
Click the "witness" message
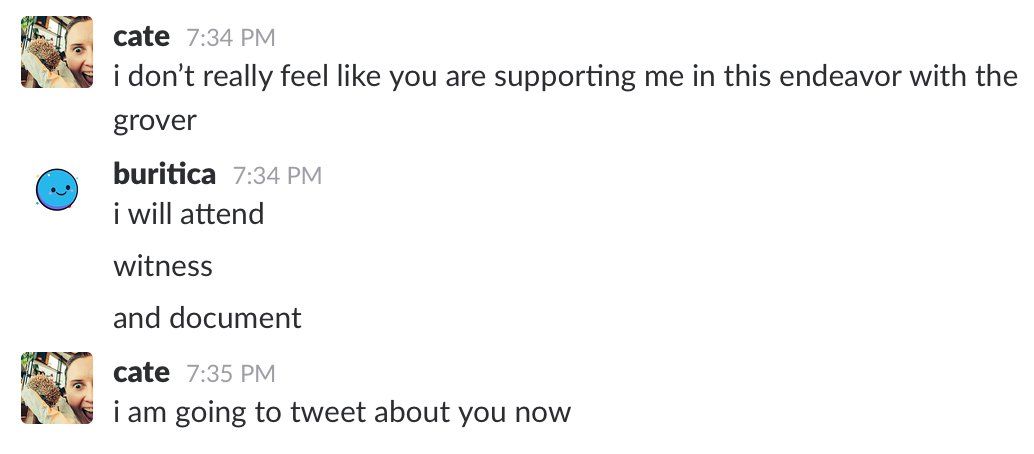[163, 266]
